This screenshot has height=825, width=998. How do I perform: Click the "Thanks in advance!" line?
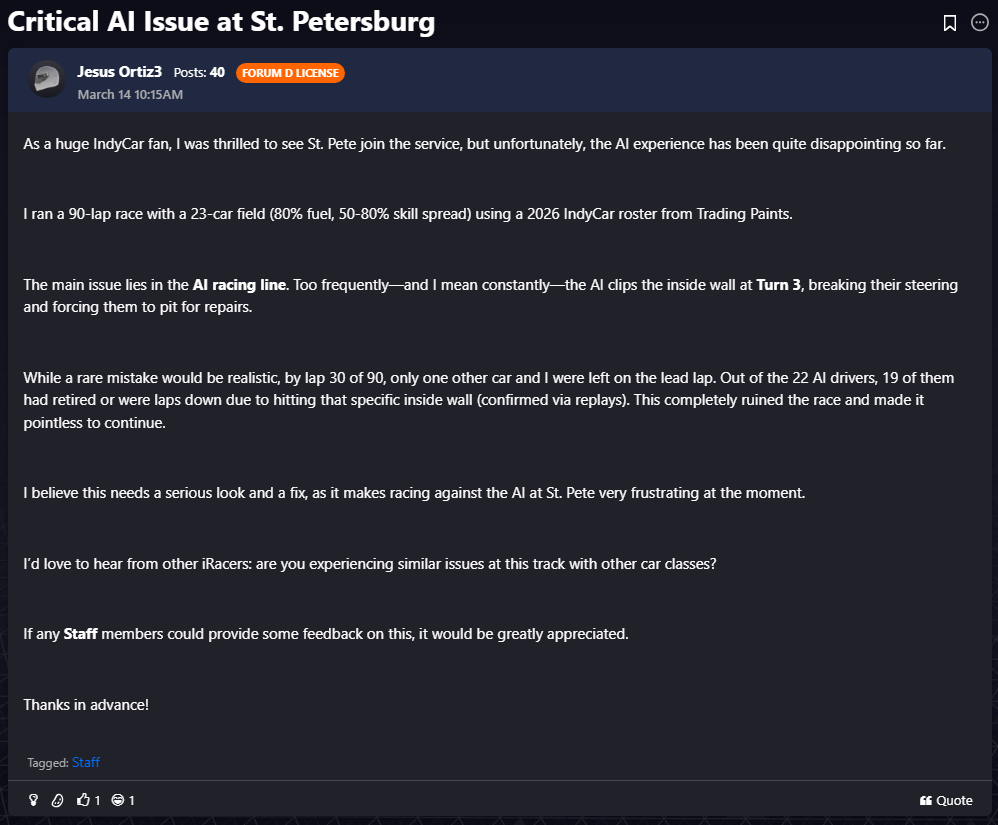(x=86, y=704)
